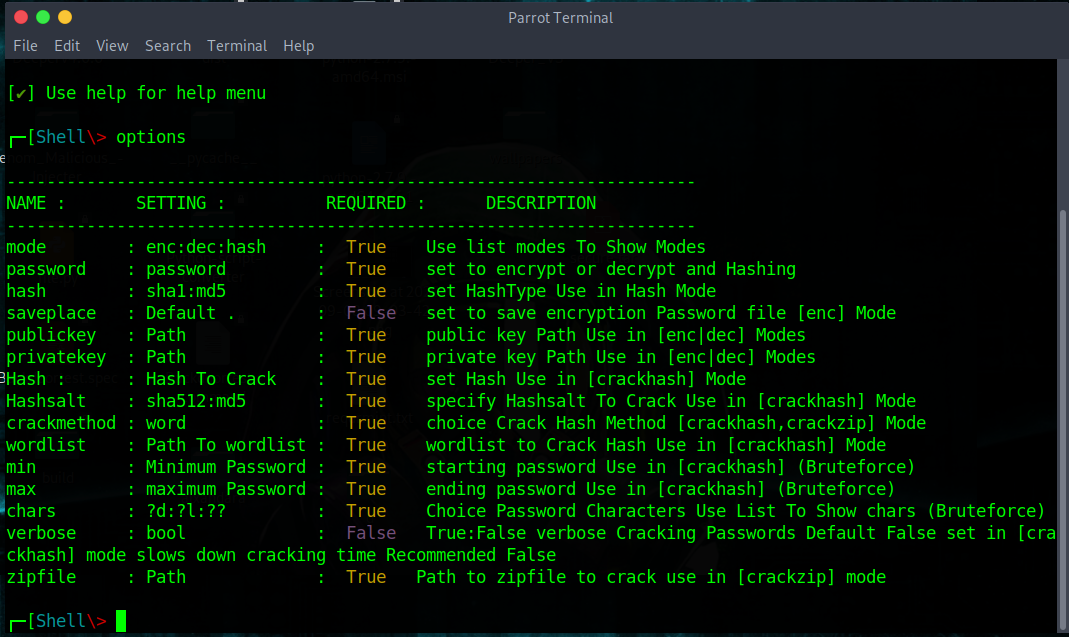Click the red close window button
Screen dimensions: 1069x637
(x=21, y=17)
